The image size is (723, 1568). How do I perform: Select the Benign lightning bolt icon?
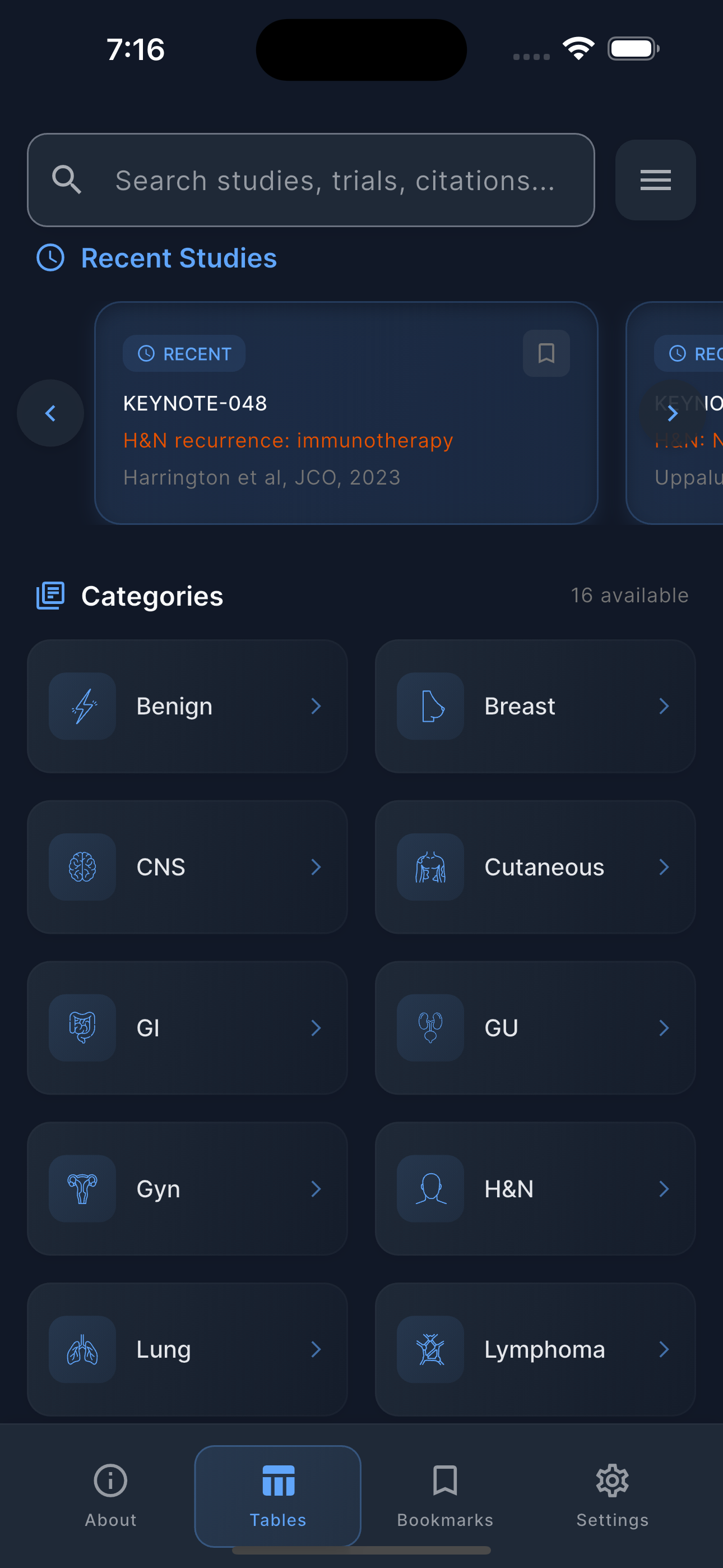tap(82, 706)
